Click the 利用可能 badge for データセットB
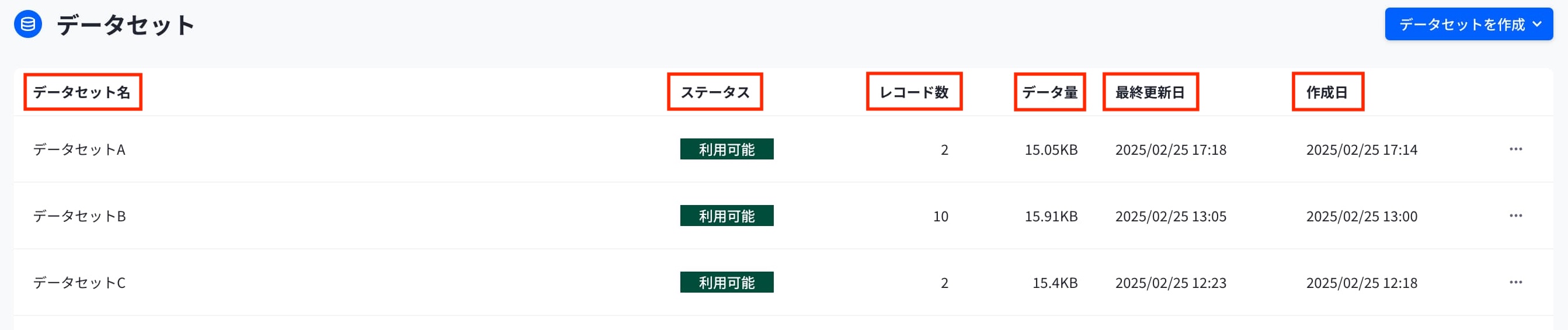The image size is (1568, 330). point(727,216)
